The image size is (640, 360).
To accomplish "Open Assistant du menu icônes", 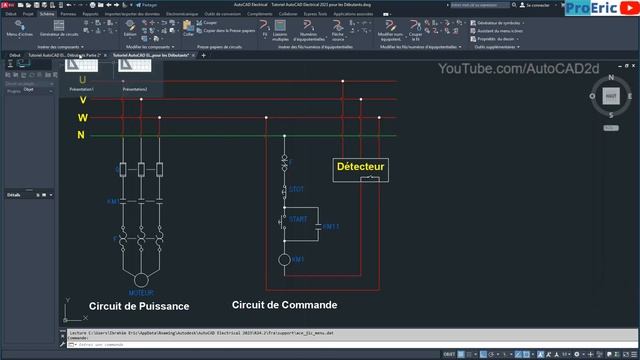I will pyautogui.click(x=496, y=31).
